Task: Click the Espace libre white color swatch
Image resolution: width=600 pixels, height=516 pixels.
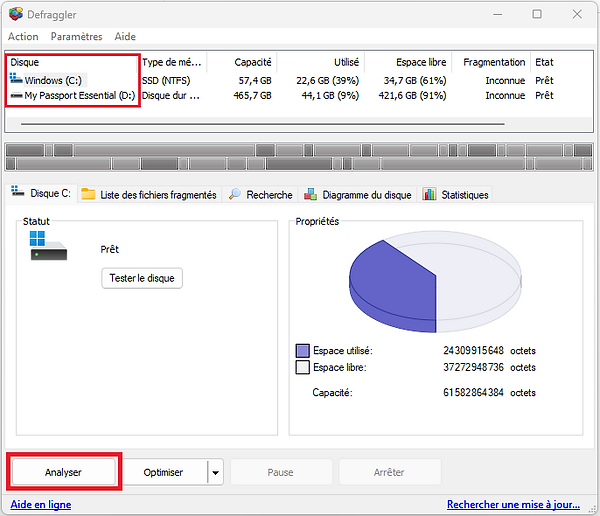Action: [302, 367]
